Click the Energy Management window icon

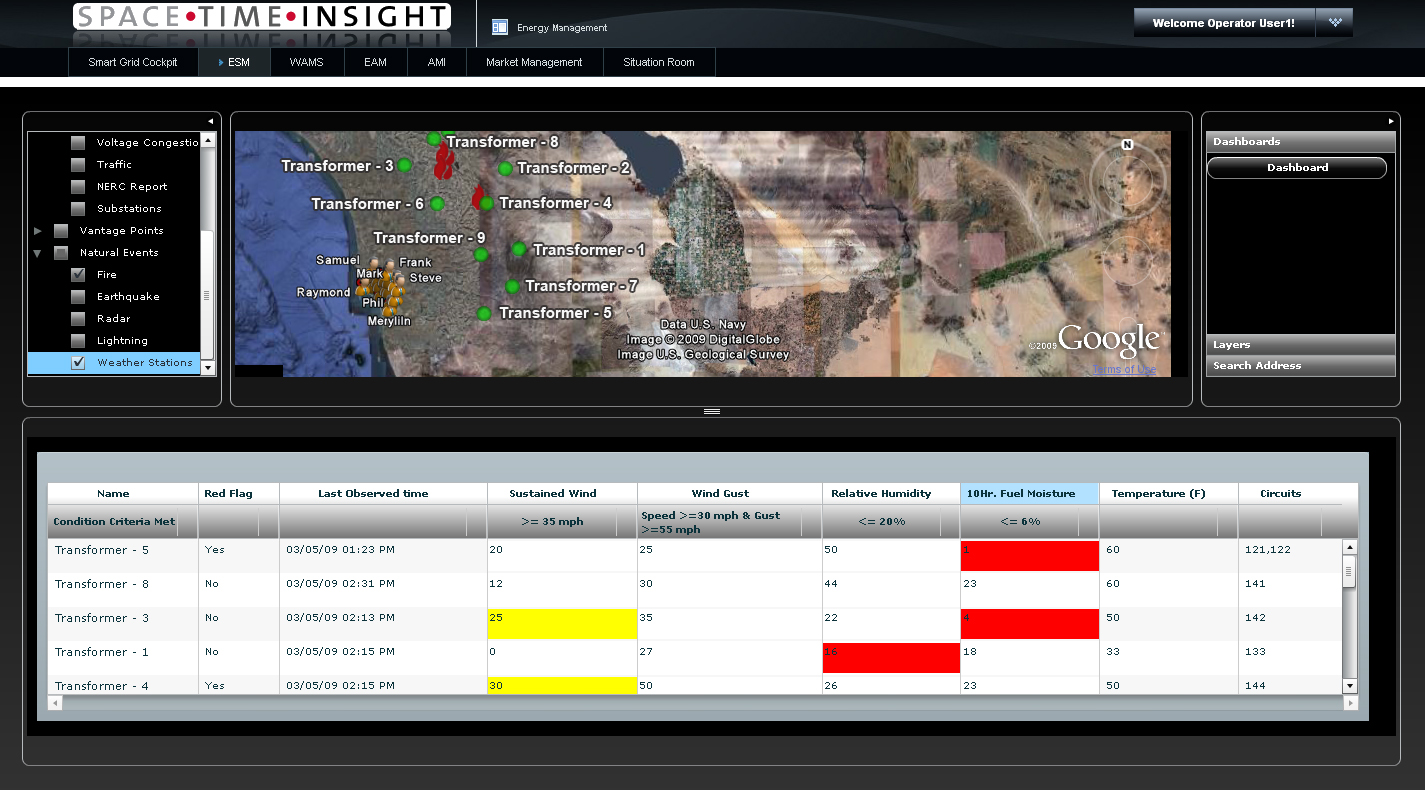coord(500,27)
